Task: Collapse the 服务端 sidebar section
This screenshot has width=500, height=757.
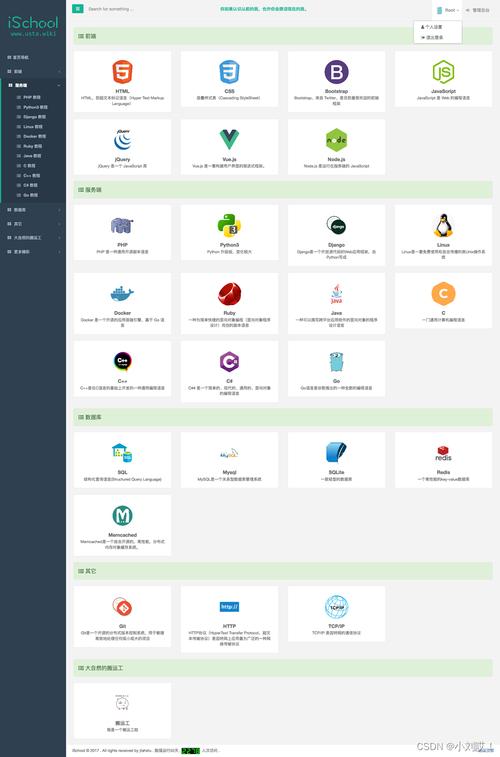Action: 33,85
